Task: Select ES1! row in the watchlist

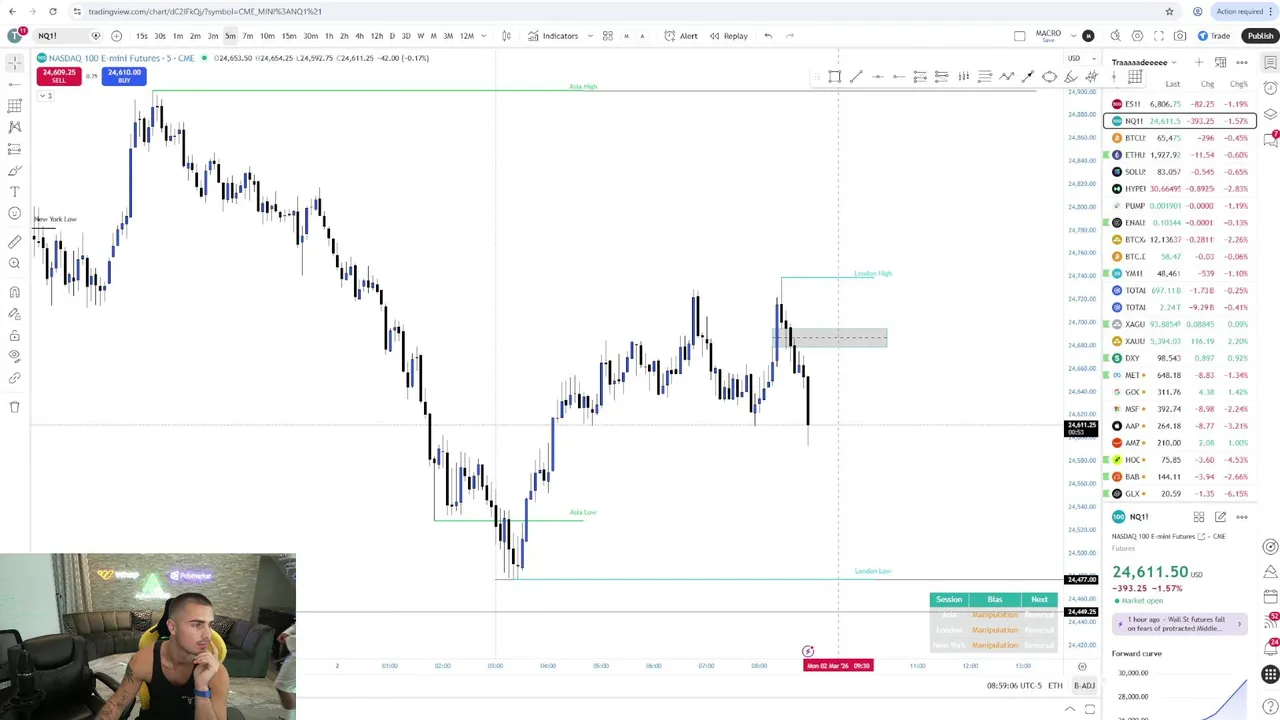Action: point(1180,104)
